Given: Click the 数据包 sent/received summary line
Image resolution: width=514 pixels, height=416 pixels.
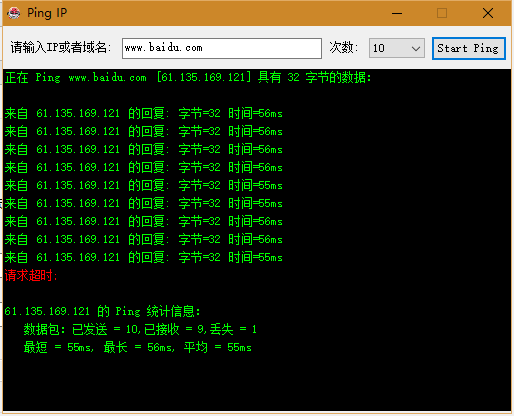Looking at the screenshot, I should (140, 330).
